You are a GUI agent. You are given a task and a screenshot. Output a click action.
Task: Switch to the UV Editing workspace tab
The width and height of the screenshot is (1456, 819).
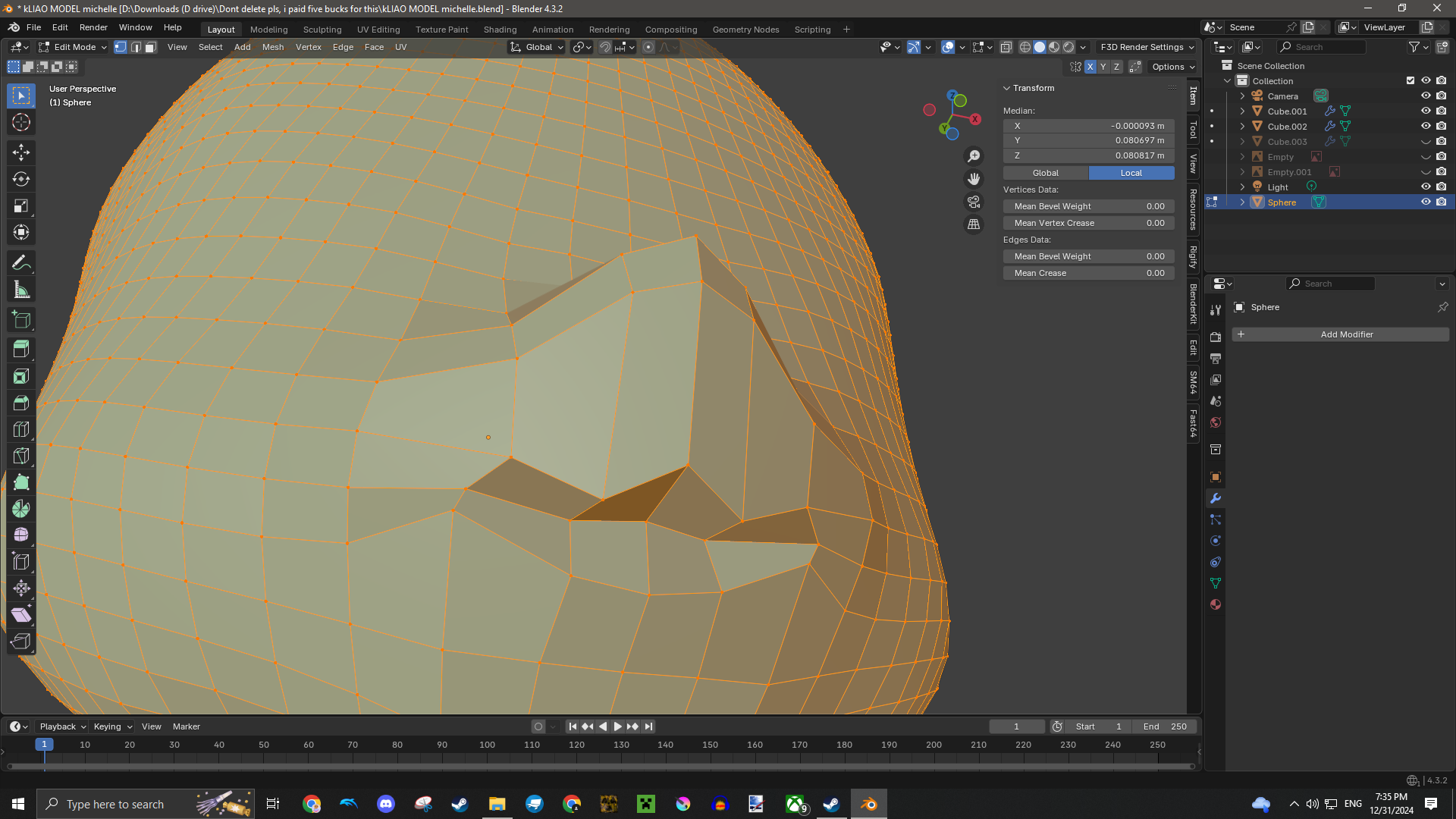pyautogui.click(x=378, y=30)
